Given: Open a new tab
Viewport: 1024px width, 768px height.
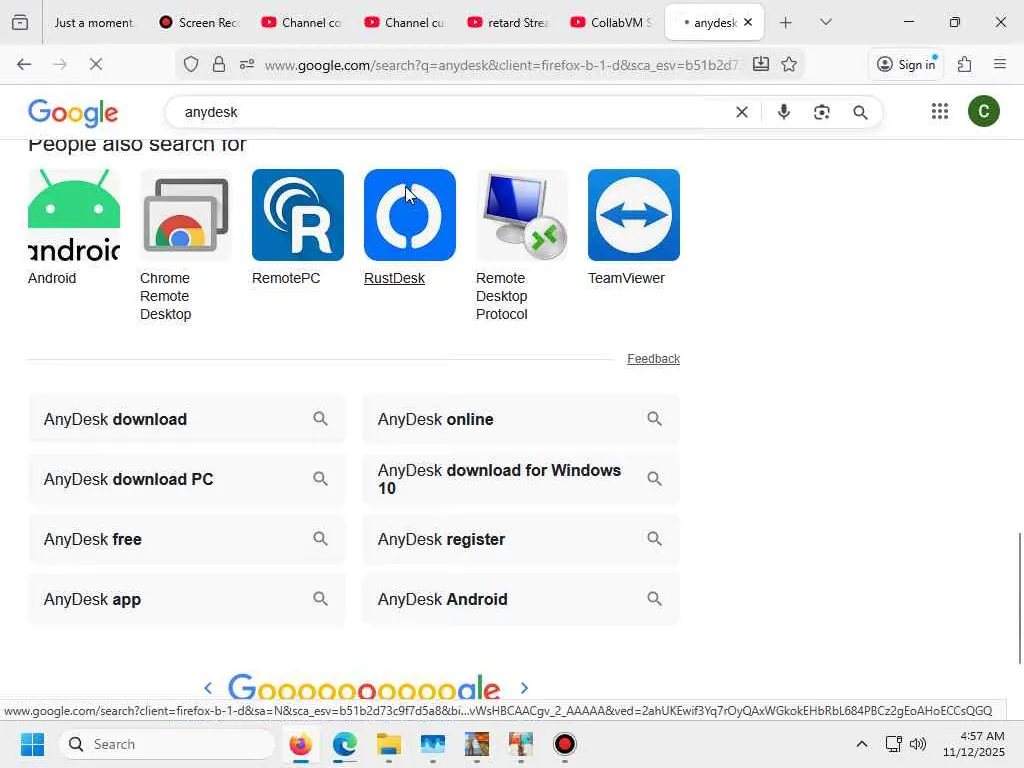Looking at the screenshot, I should pyautogui.click(x=786, y=22).
